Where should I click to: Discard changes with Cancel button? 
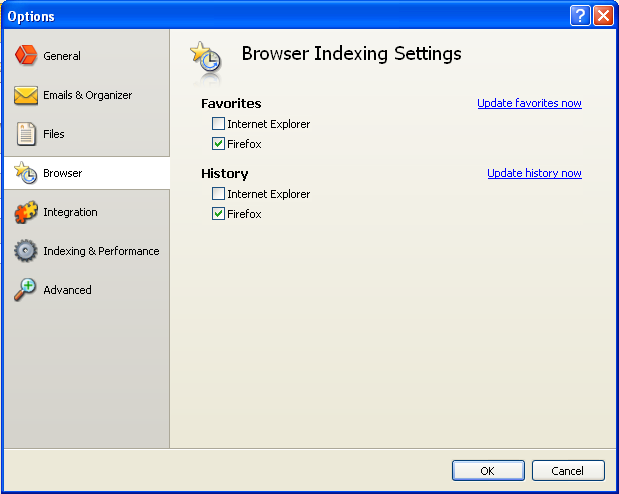point(568,471)
